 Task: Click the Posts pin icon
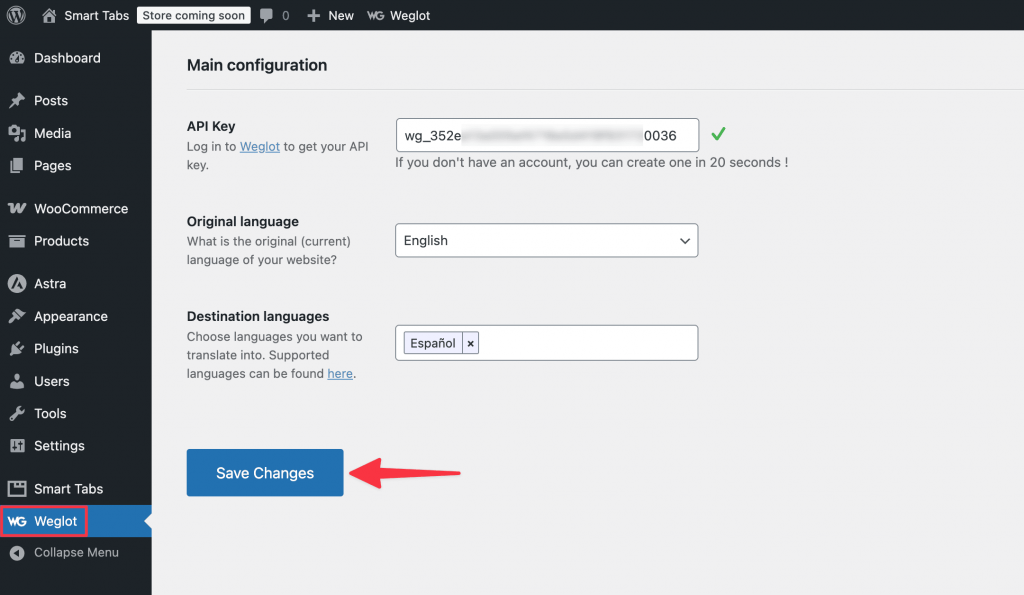coord(17,101)
